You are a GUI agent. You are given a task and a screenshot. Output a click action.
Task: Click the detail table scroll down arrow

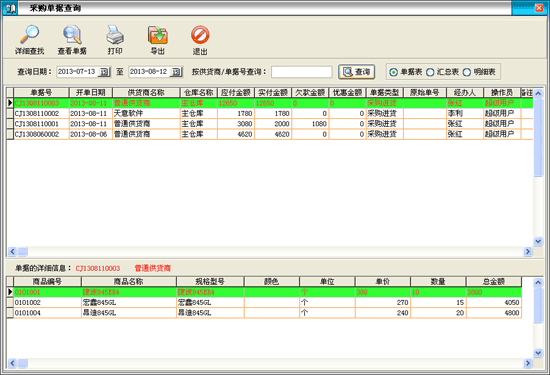coord(538,353)
